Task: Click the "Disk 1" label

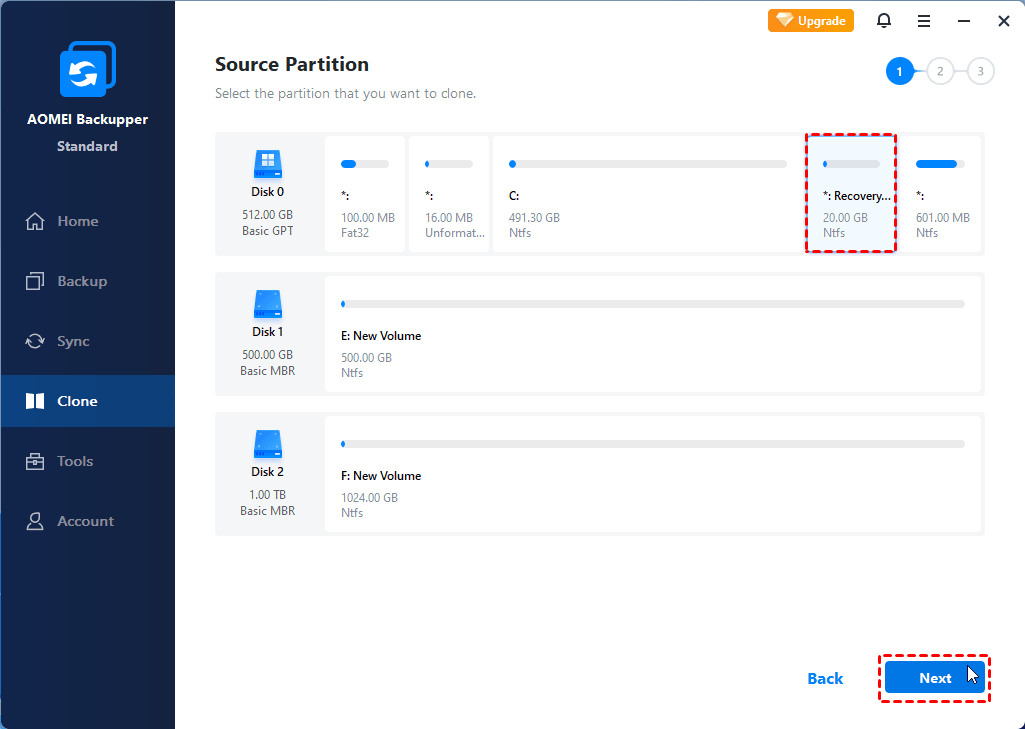Action: coord(267,331)
